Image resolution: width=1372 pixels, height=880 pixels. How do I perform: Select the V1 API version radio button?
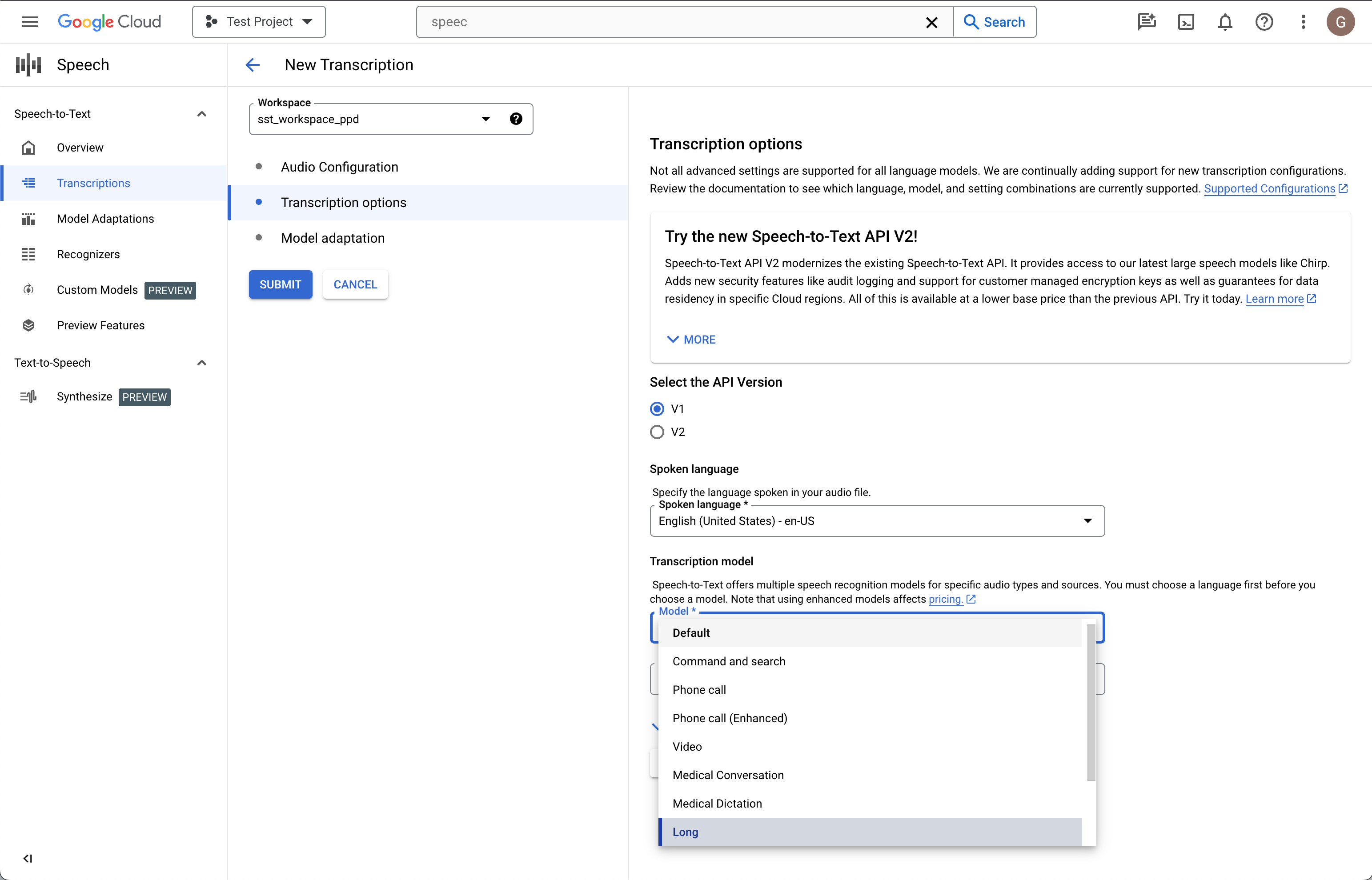[x=657, y=408]
